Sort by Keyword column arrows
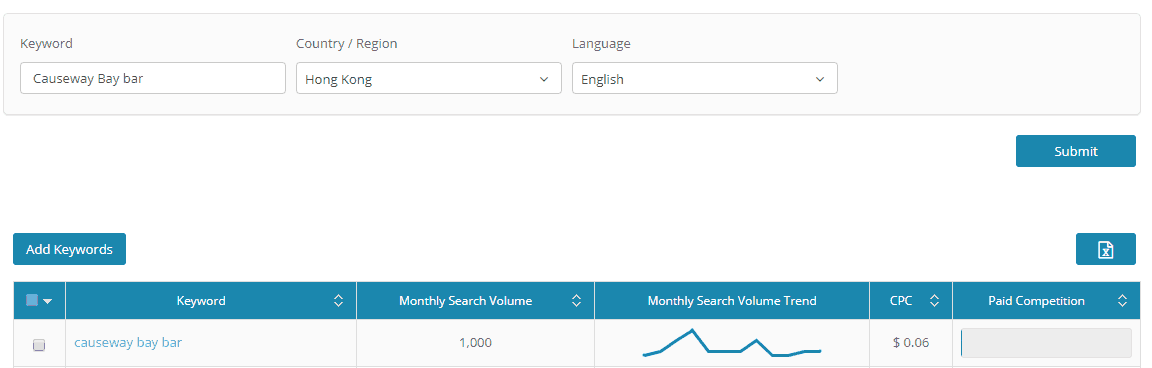 coord(339,300)
